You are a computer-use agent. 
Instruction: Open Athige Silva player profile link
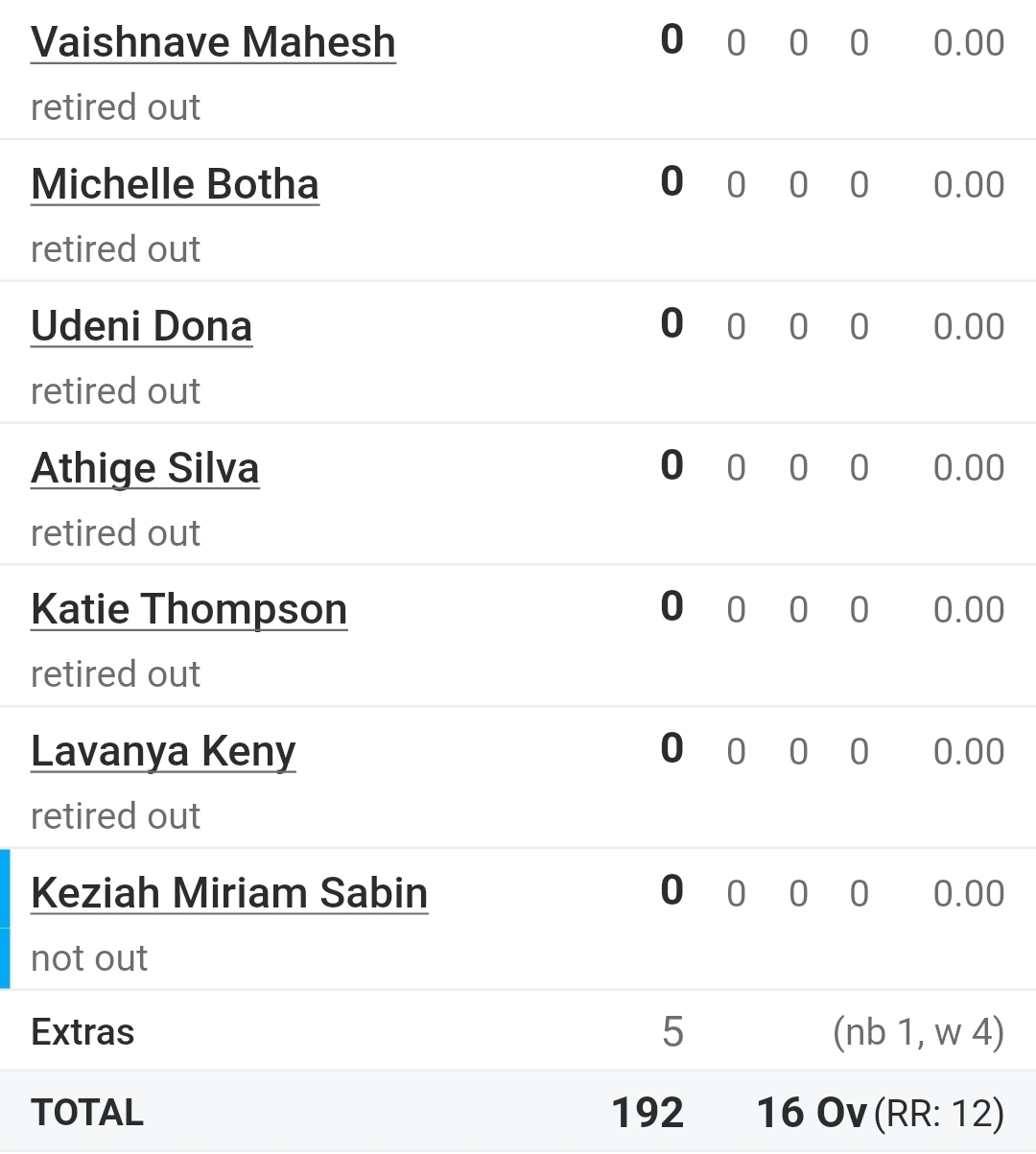(145, 469)
